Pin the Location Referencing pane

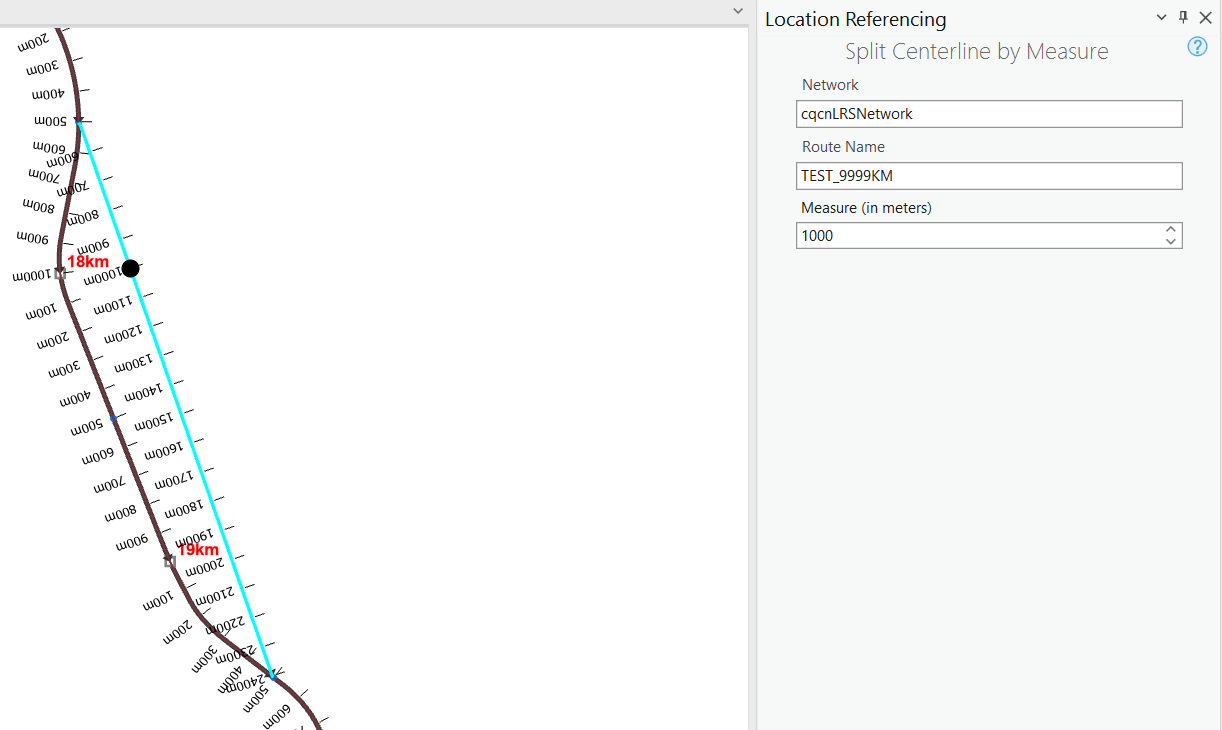tap(1182, 18)
